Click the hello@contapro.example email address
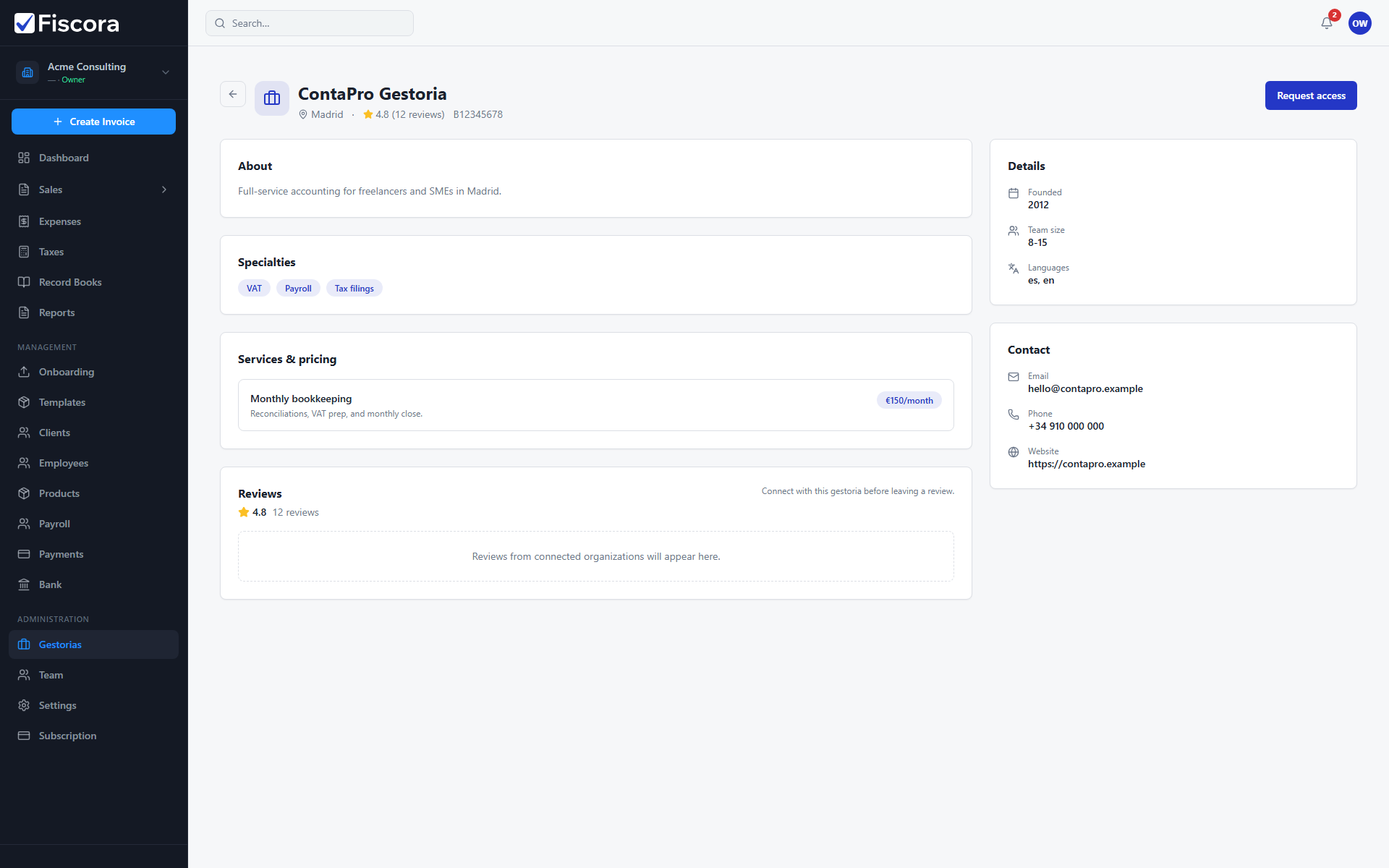The height and width of the screenshot is (868, 1389). click(x=1085, y=388)
